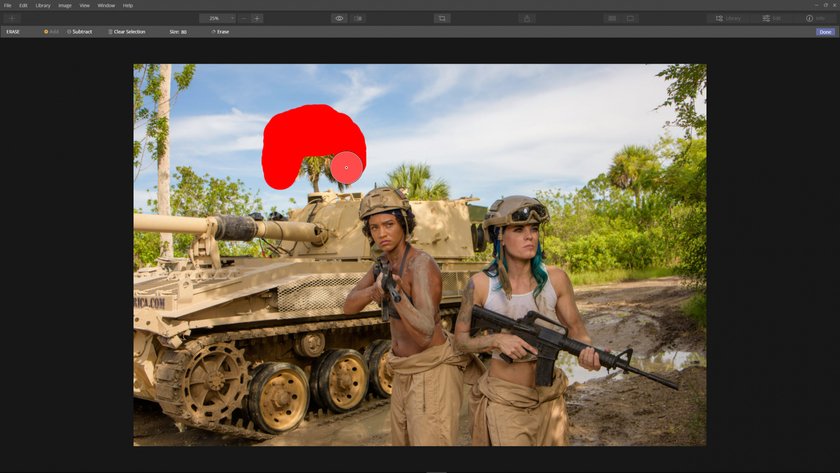Switch to the gallery grid view icon
The height and width of the screenshot is (473, 840).
[x=612, y=18]
